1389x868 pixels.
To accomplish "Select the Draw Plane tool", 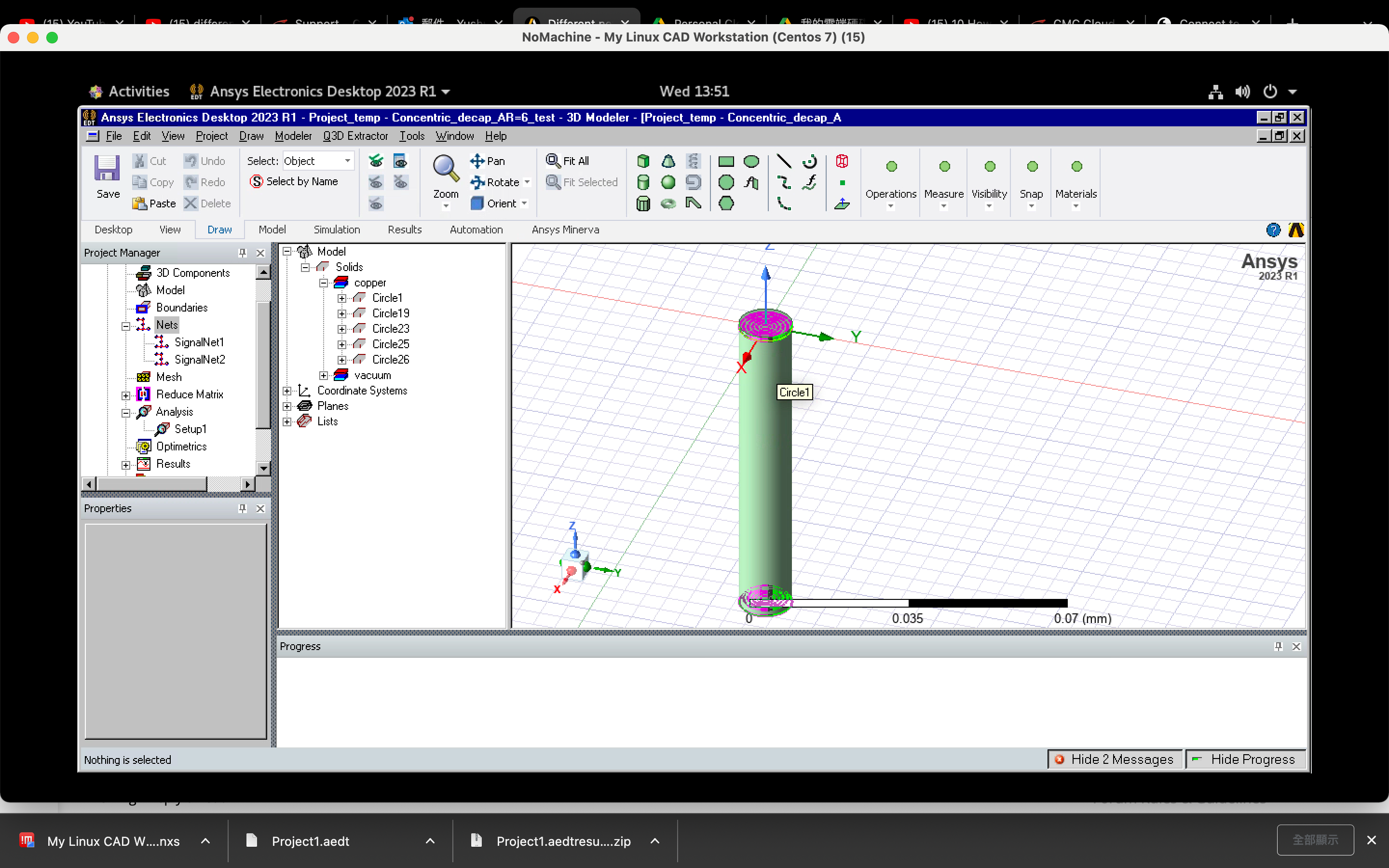I will click(842, 203).
